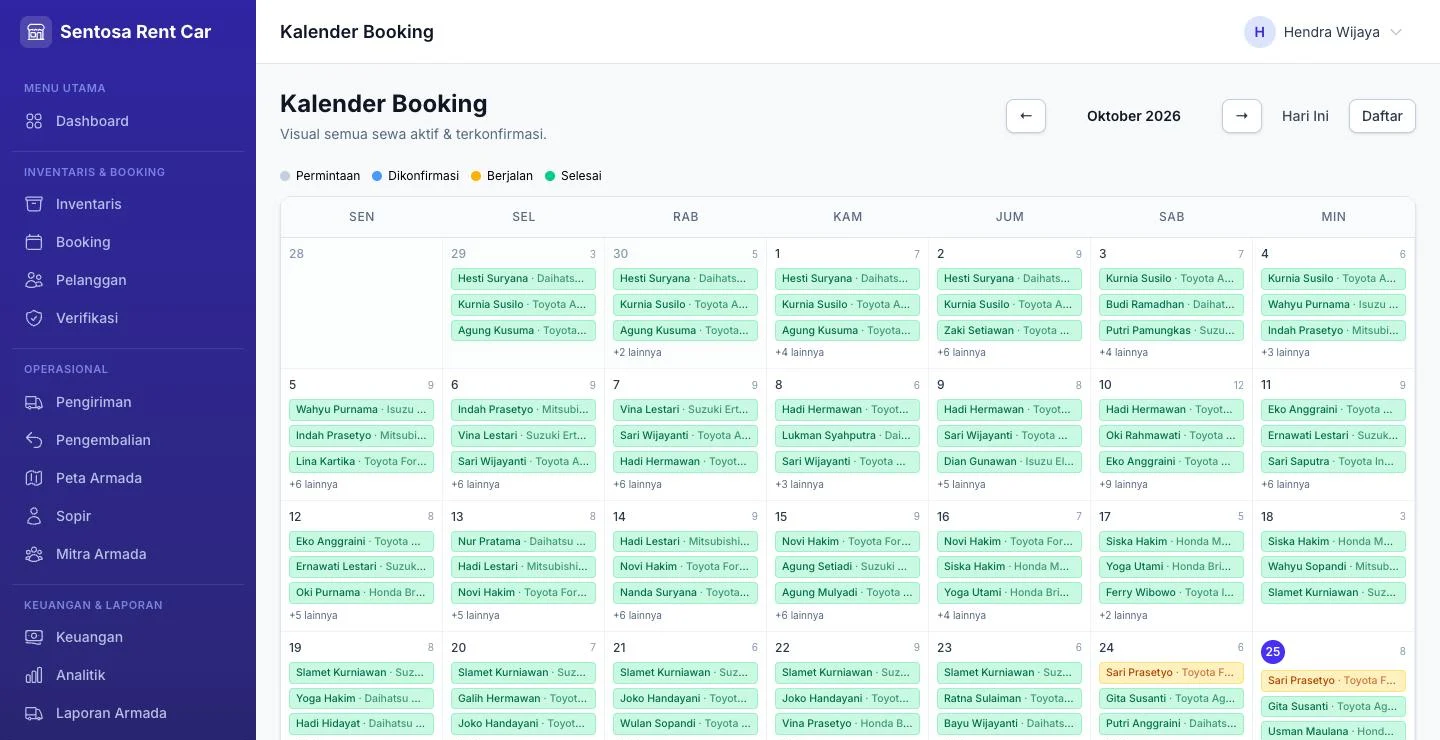Expand the Hendra Wijaya user menu chevron

1396,32
